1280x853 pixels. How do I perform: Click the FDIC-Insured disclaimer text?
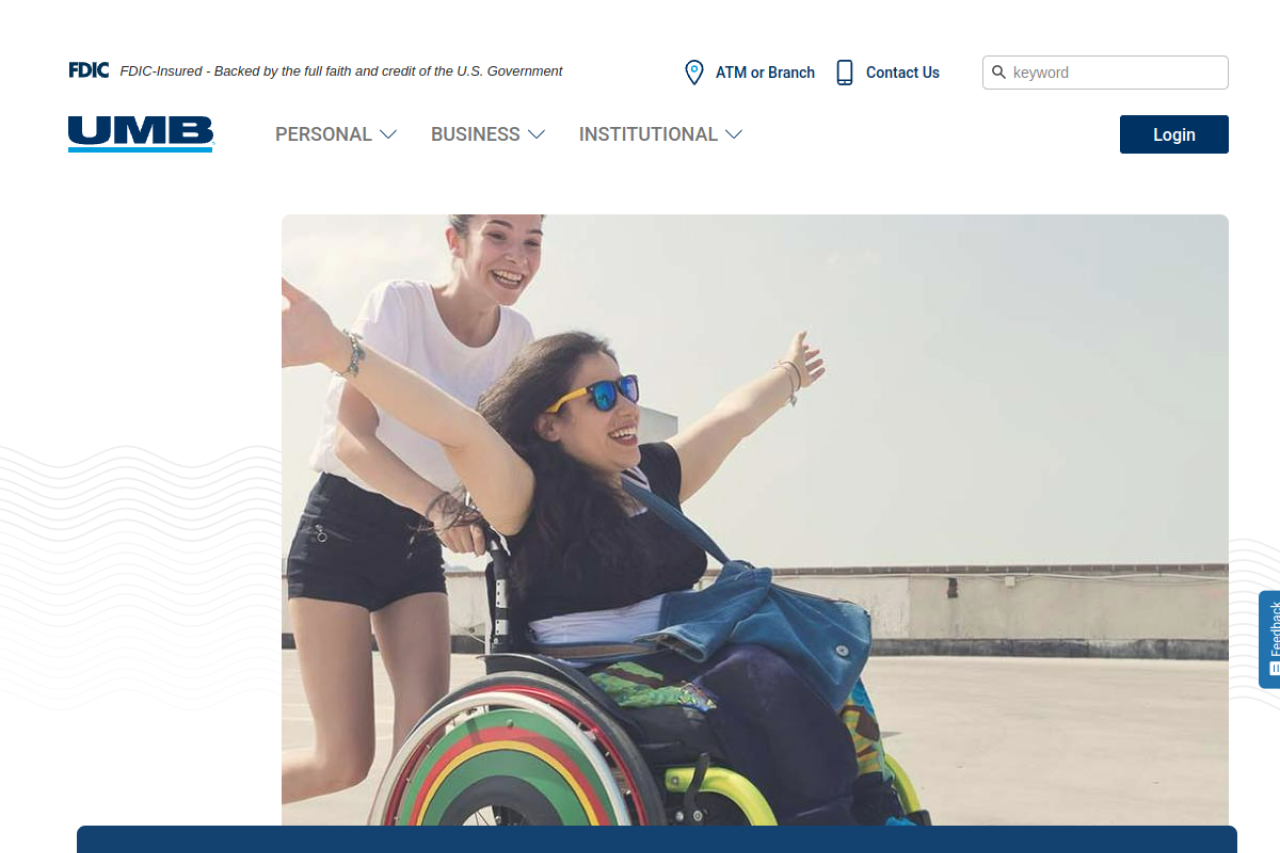coord(341,71)
